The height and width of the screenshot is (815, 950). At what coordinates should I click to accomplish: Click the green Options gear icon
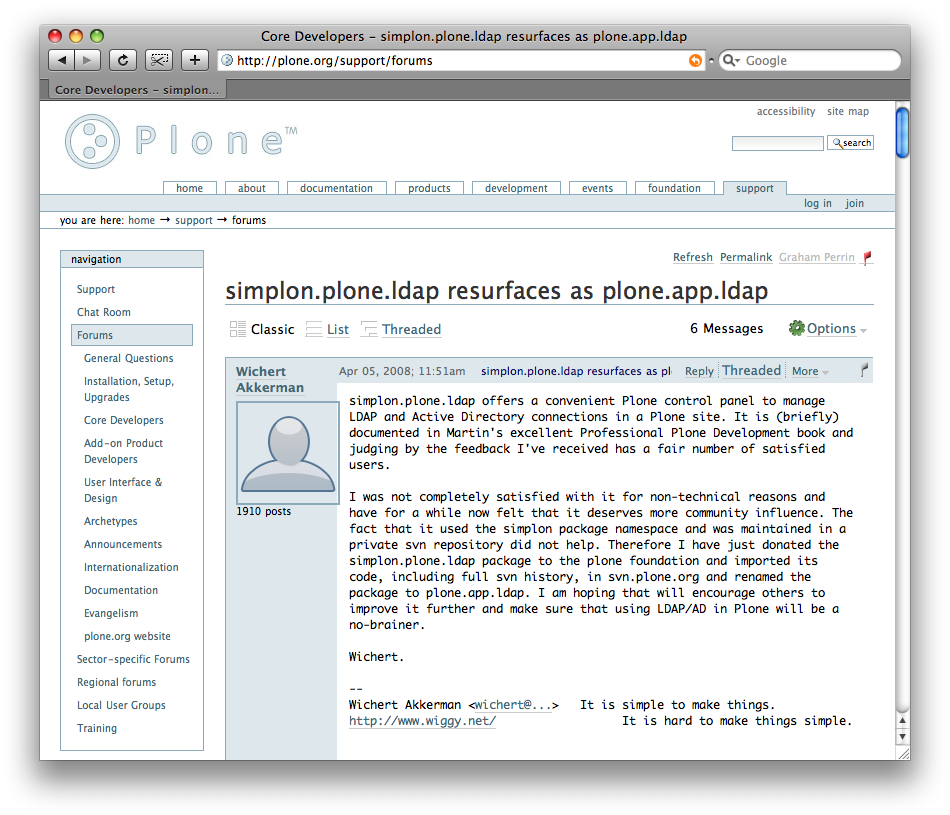(x=796, y=329)
